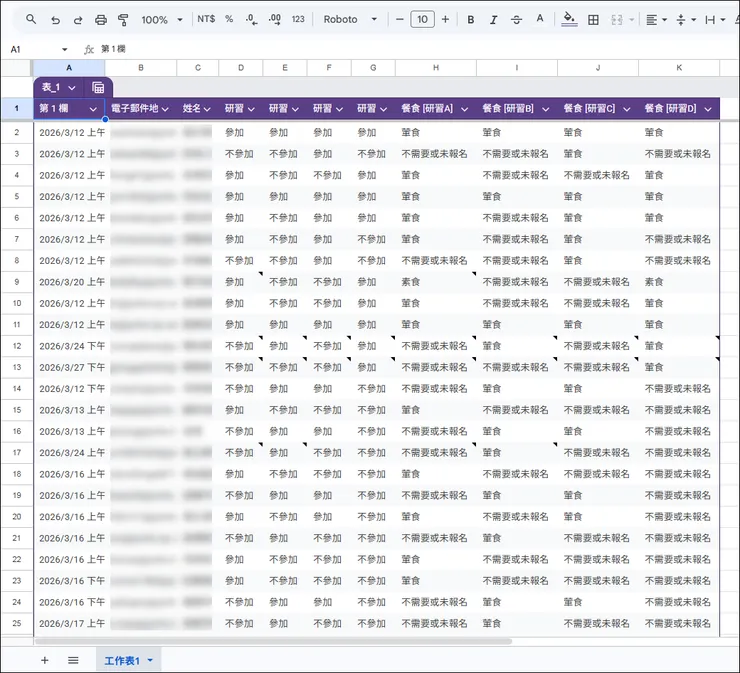The width and height of the screenshot is (740, 673).
Task: Open horizontal align options
Action: coord(656,19)
